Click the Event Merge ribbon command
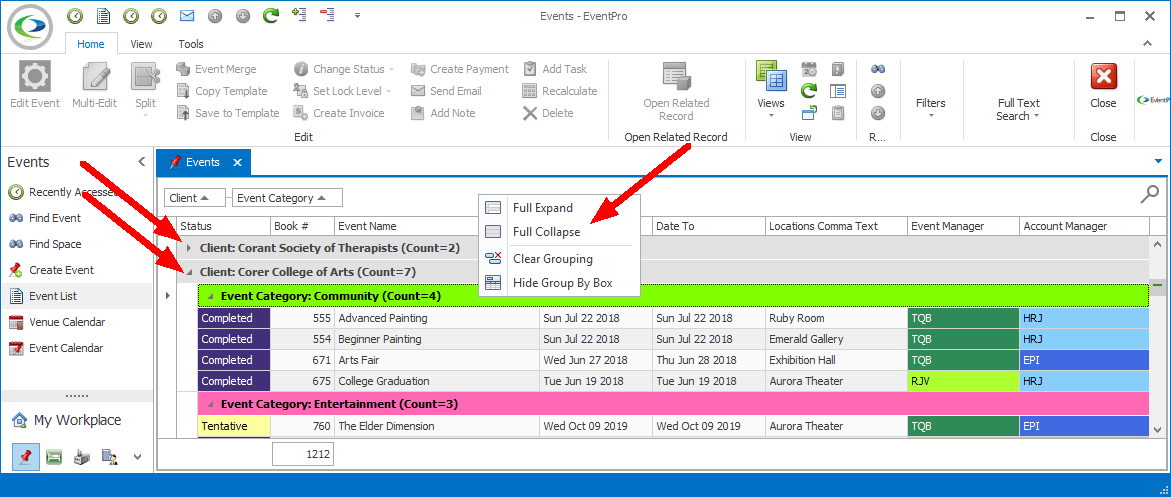The width and height of the screenshot is (1171, 497). pyautogui.click(x=216, y=69)
